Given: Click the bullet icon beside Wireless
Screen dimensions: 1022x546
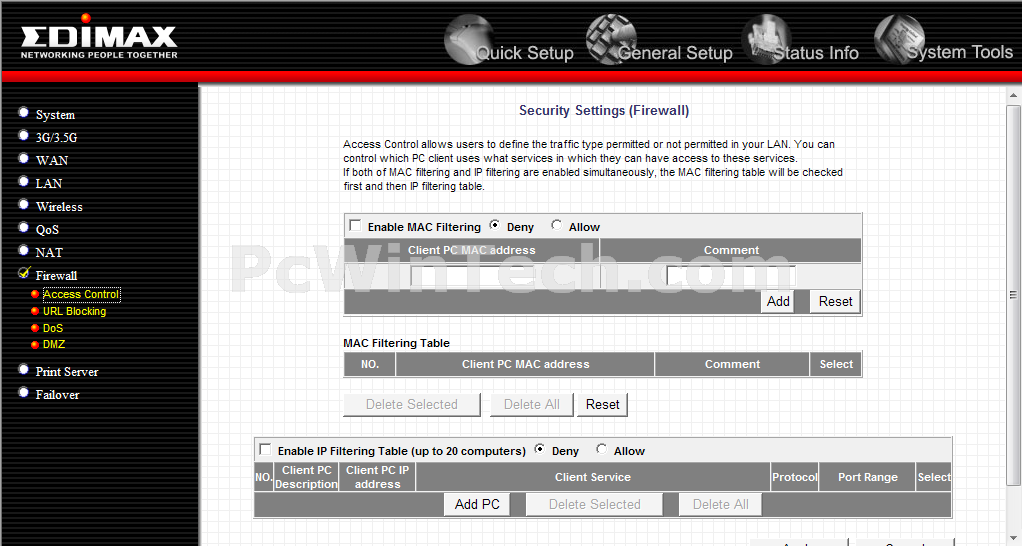Looking at the screenshot, I should pyautogui.click(x=23, y=205).
